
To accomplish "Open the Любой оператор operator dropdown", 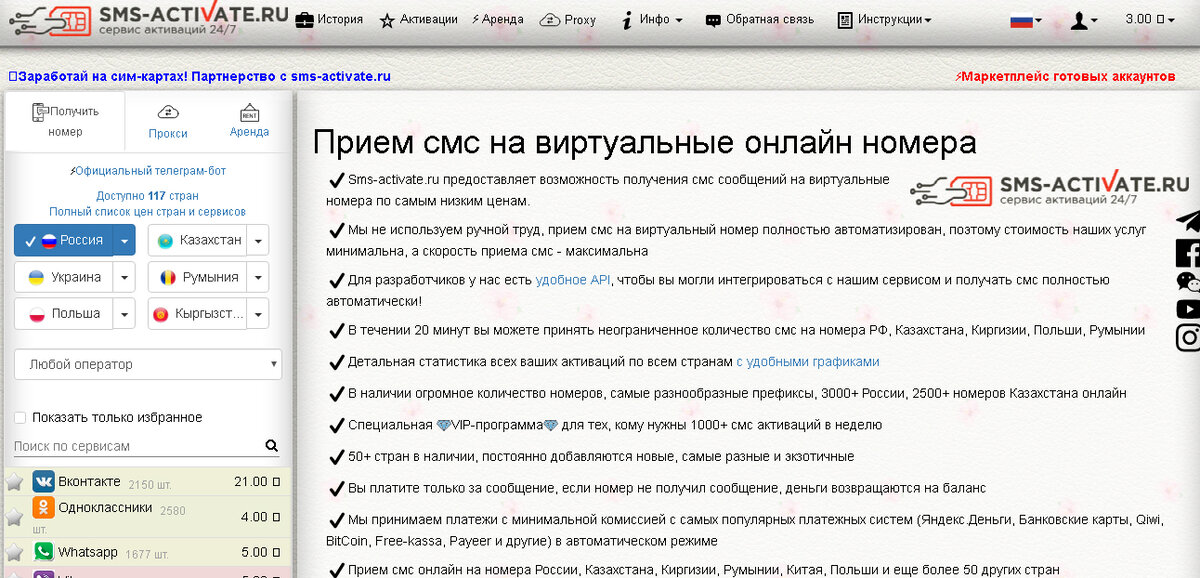I will (148, 364).
